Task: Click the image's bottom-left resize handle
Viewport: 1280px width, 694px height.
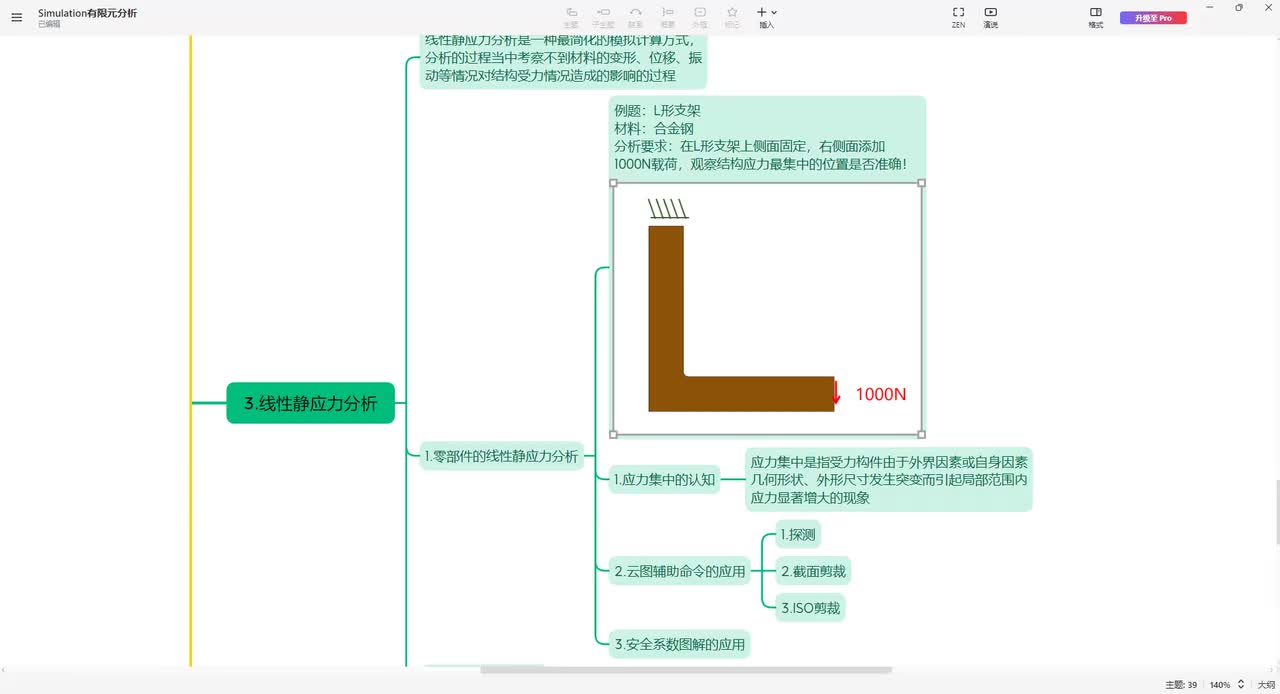Action: [613, 434]
